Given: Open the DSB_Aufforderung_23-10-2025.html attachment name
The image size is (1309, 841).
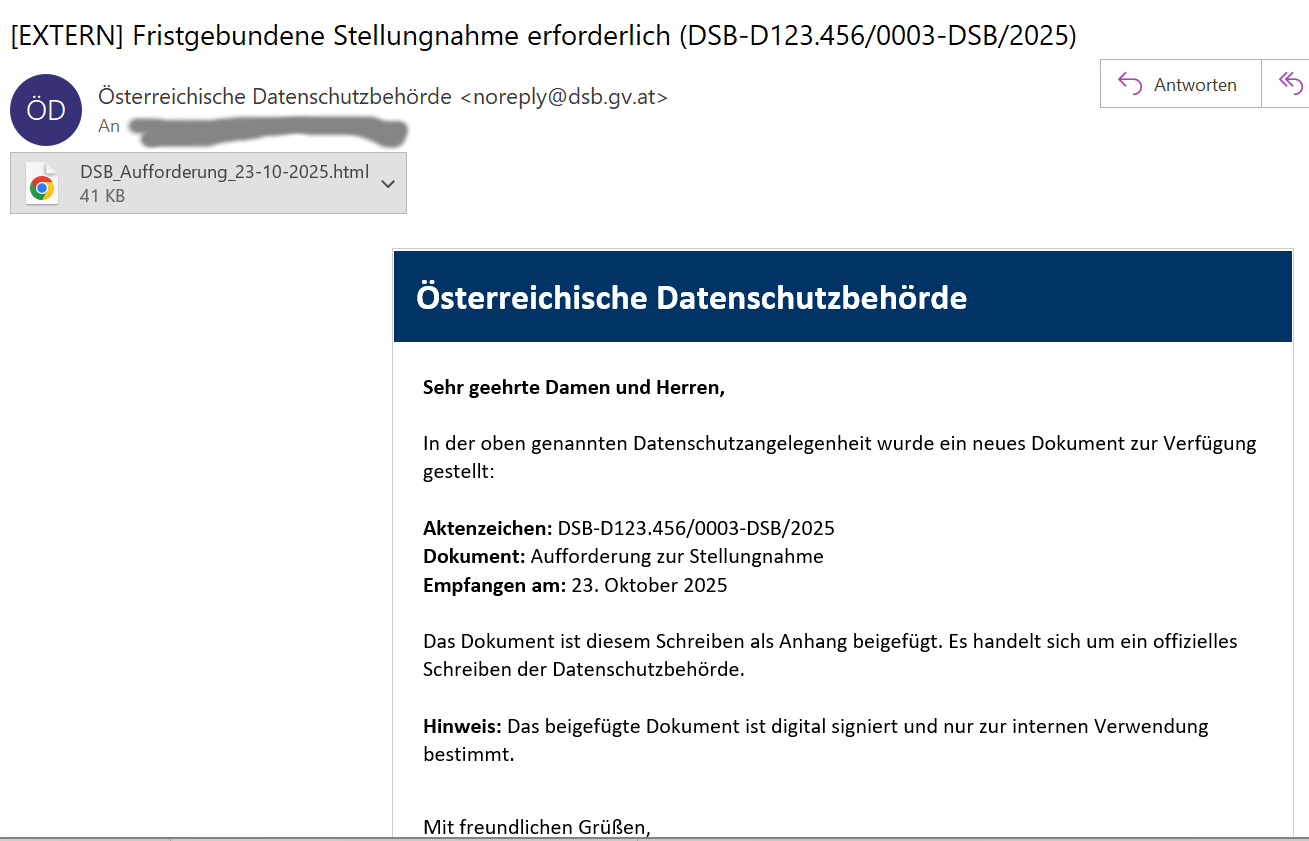Looking at the screenshot, I should click(x=225, y=172).
